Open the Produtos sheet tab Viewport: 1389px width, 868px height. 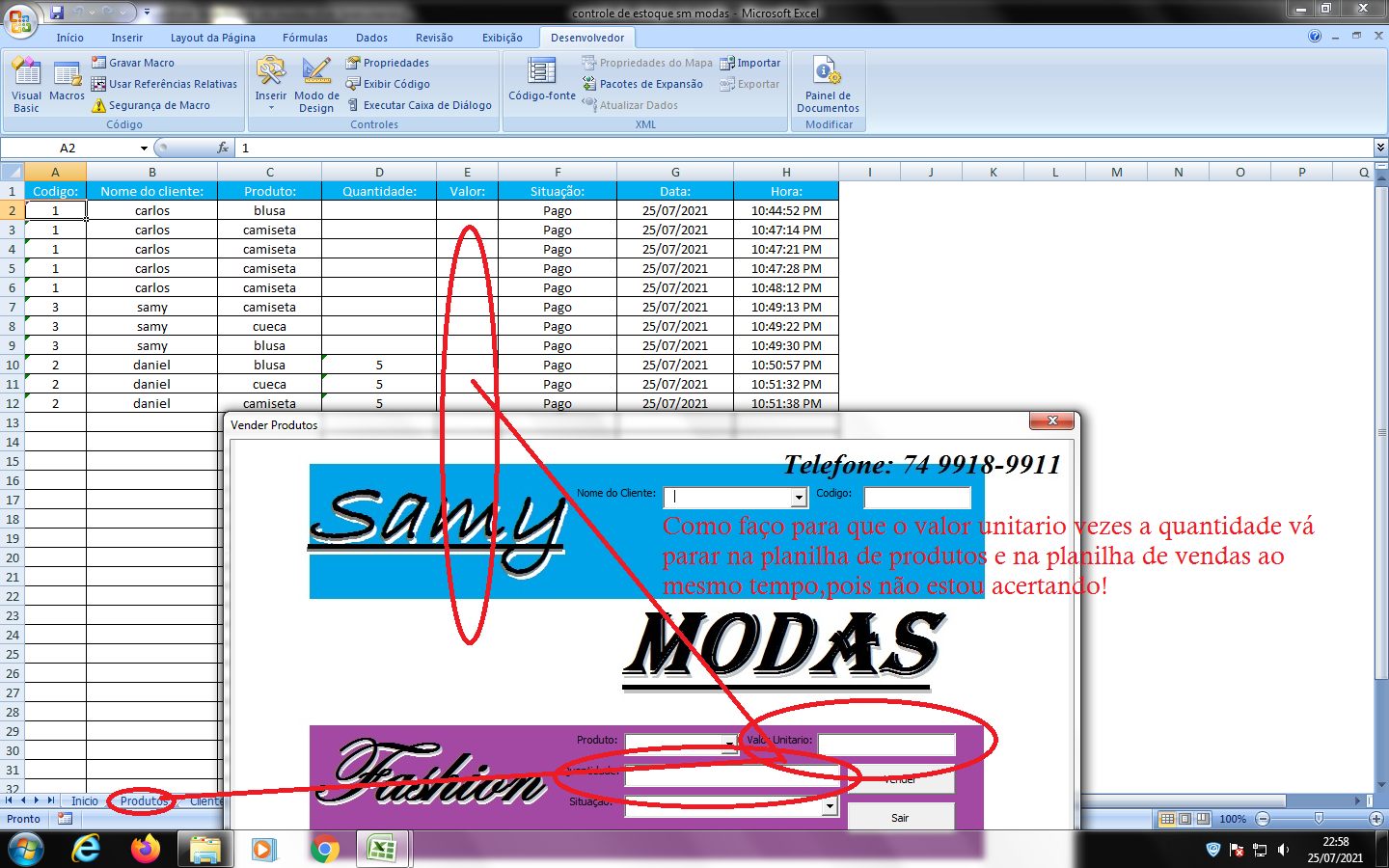[144, 801]
